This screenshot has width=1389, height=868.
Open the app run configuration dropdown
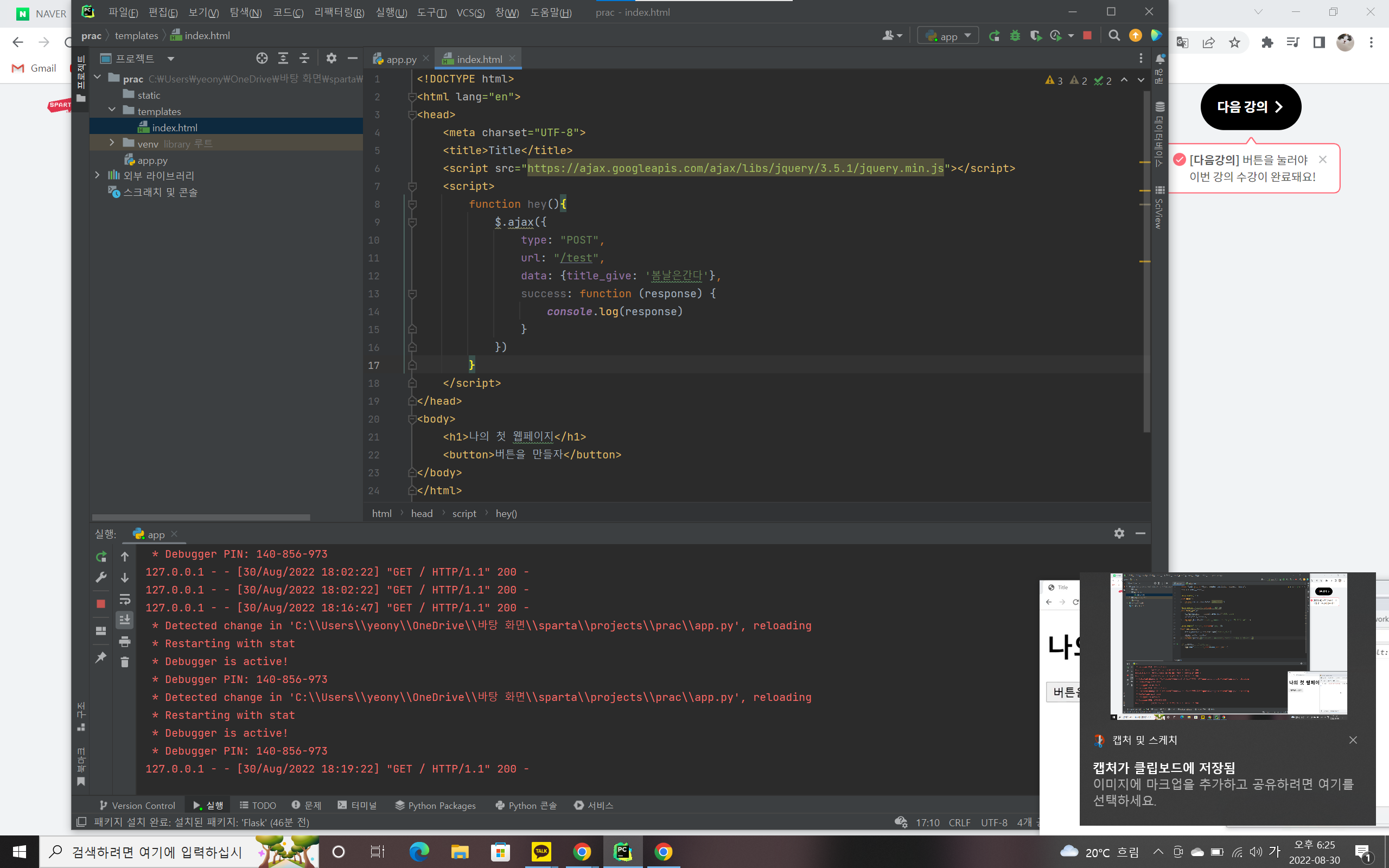pyautogui.click(x=948, y=36)
